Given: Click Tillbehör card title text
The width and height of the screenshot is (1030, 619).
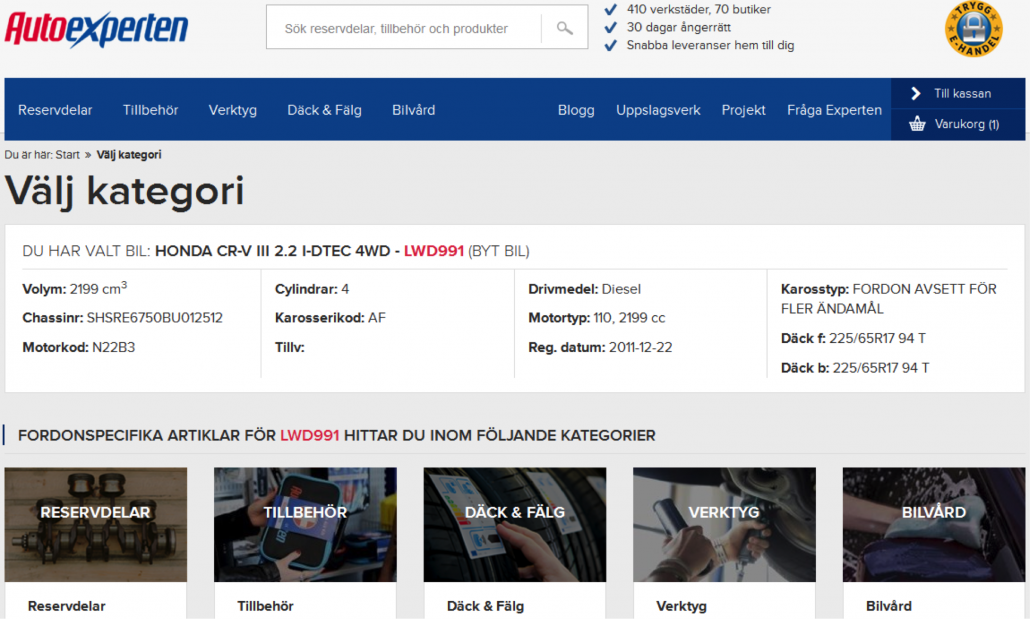Looking at the screenshot, I should point(265,606).
